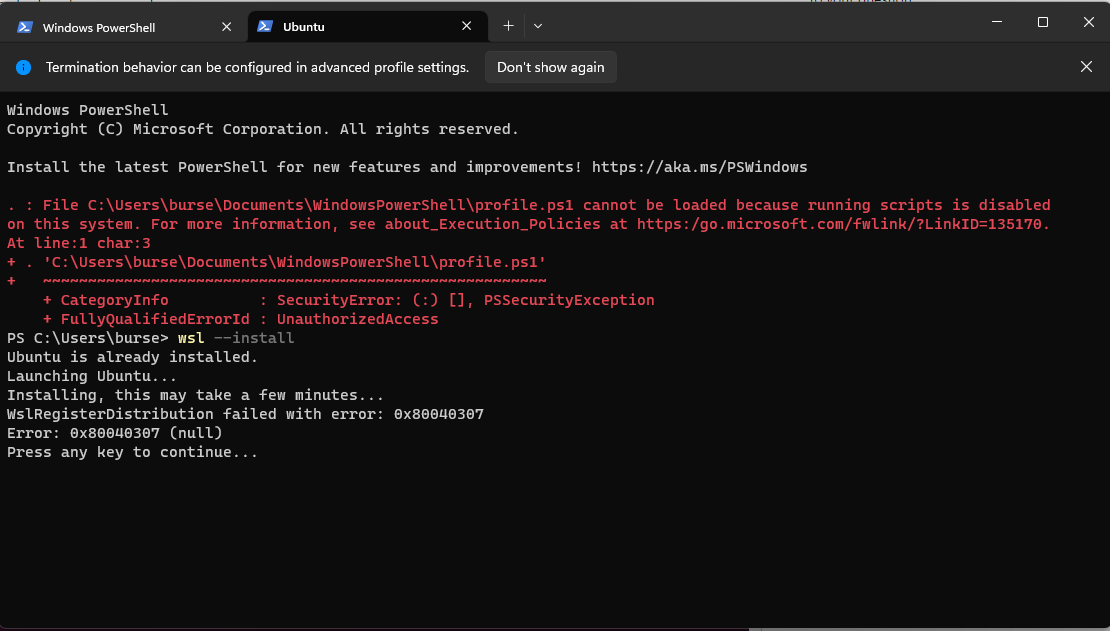Click the https://aka.ms/PSWindows link
Screen dimensions: 1110x631
click(699, 167)
